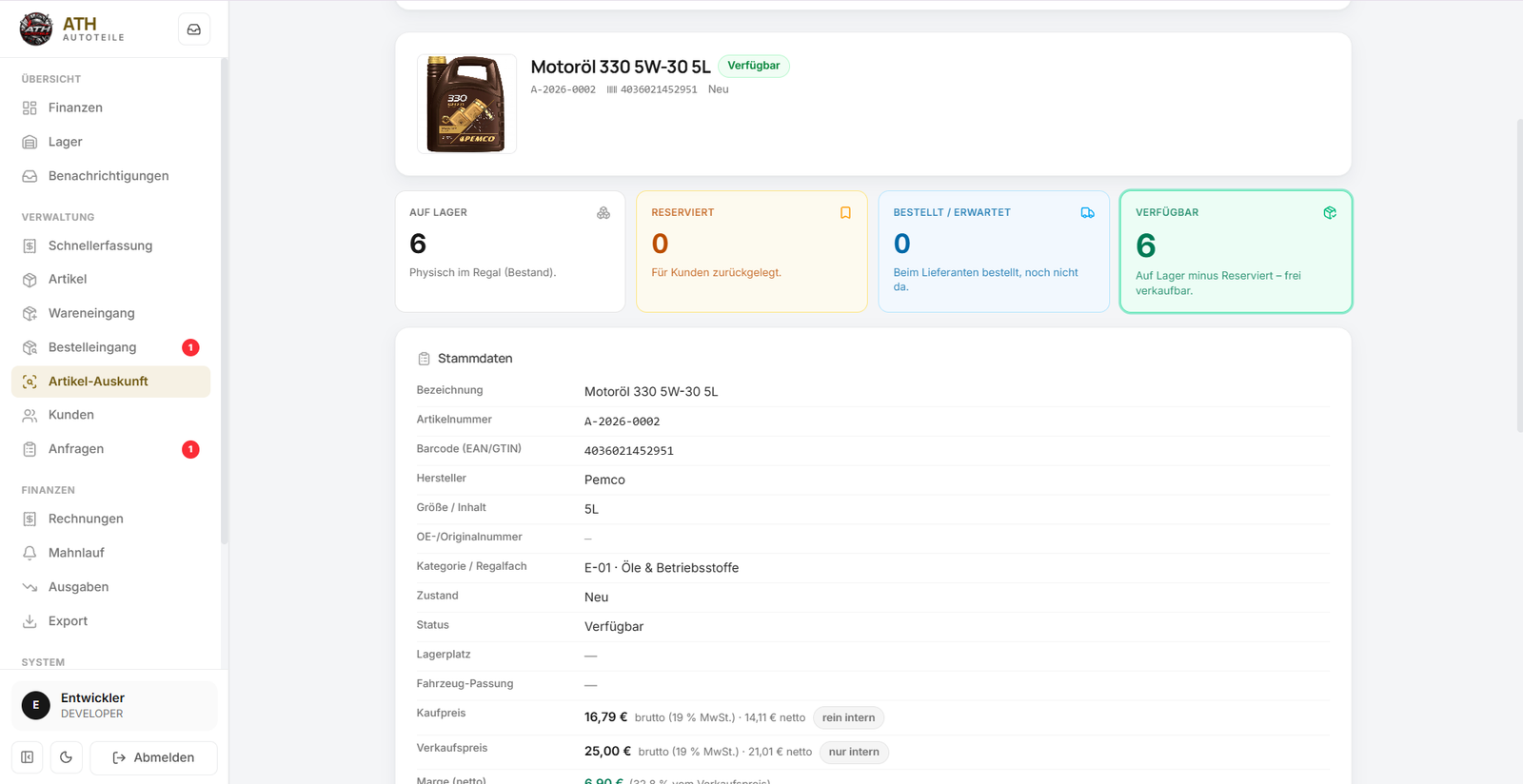Click the Mahnlauf bell icon
1523x784 pixels.
click(30, 553)
